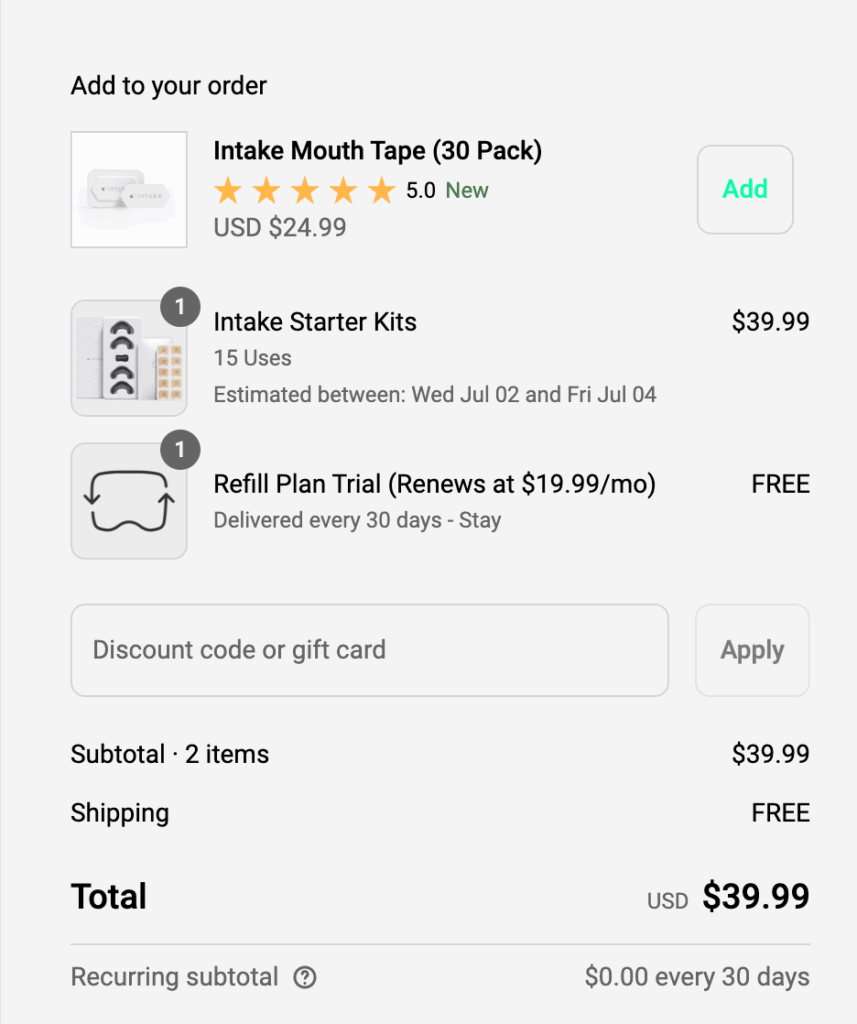Screen dimensions: 857x1024
Task: Click the Intake Starter Kits item title
Action: coord(315,322)
